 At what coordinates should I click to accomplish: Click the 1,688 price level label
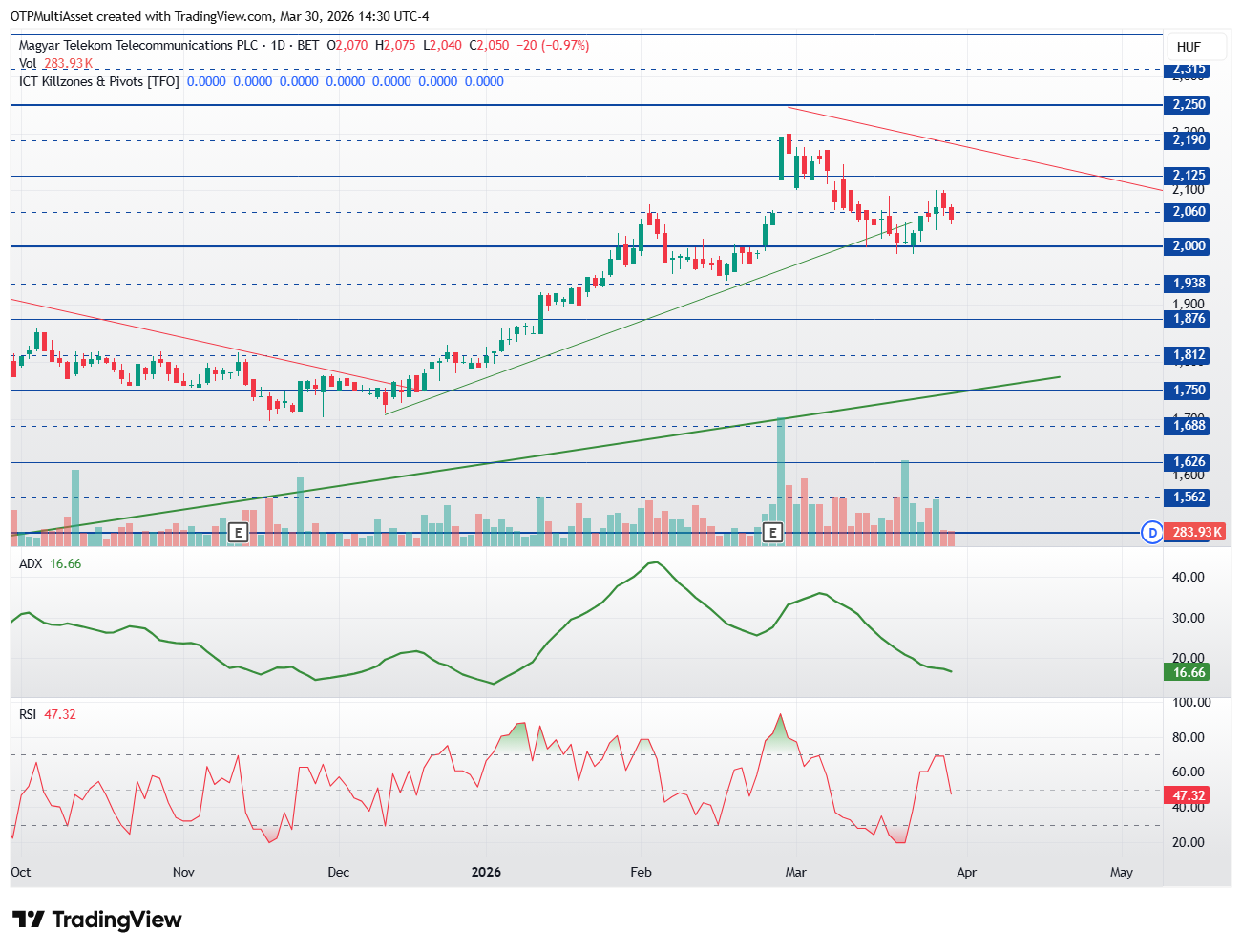[1187, 426]
